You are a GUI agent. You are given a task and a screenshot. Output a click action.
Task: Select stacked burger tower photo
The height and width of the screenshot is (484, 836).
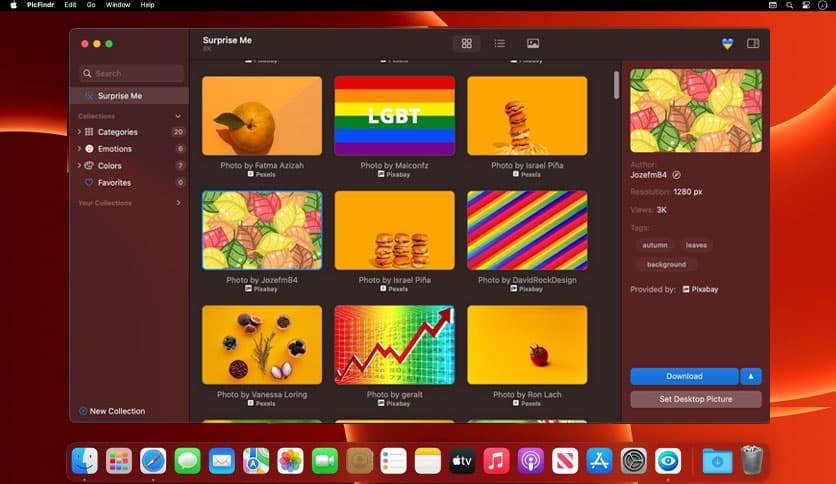point(527,116)
